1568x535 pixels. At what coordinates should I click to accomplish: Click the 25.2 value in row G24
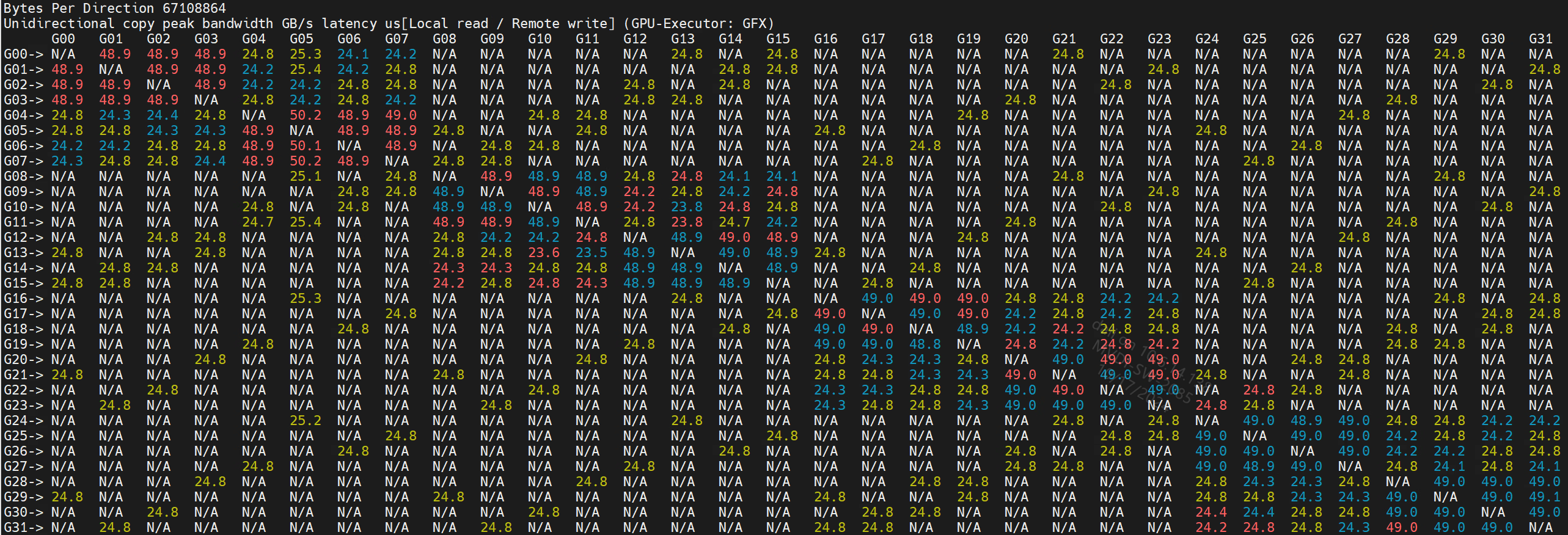point(306,420)
